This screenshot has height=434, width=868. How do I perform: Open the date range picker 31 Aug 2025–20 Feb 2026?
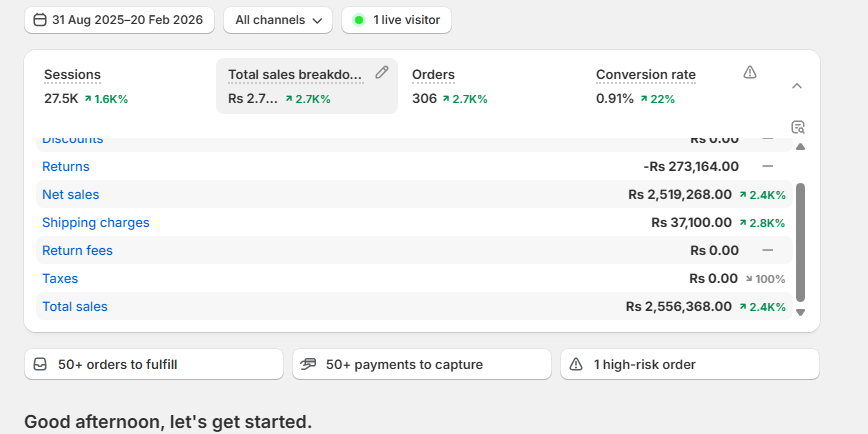[x=119, y=20]
